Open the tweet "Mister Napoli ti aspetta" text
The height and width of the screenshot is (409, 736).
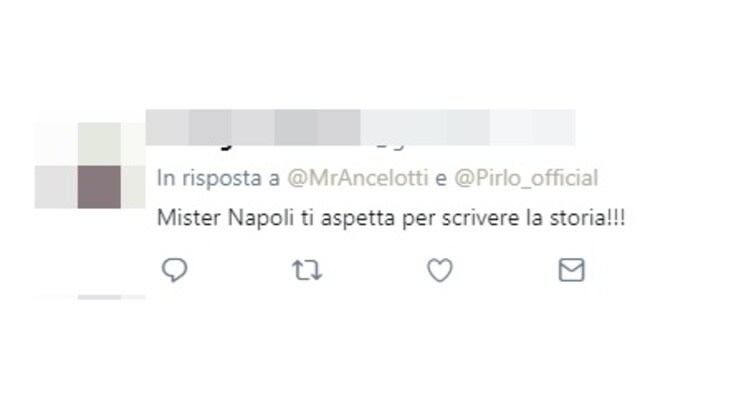pyautogui.click(x=391, y=218)
